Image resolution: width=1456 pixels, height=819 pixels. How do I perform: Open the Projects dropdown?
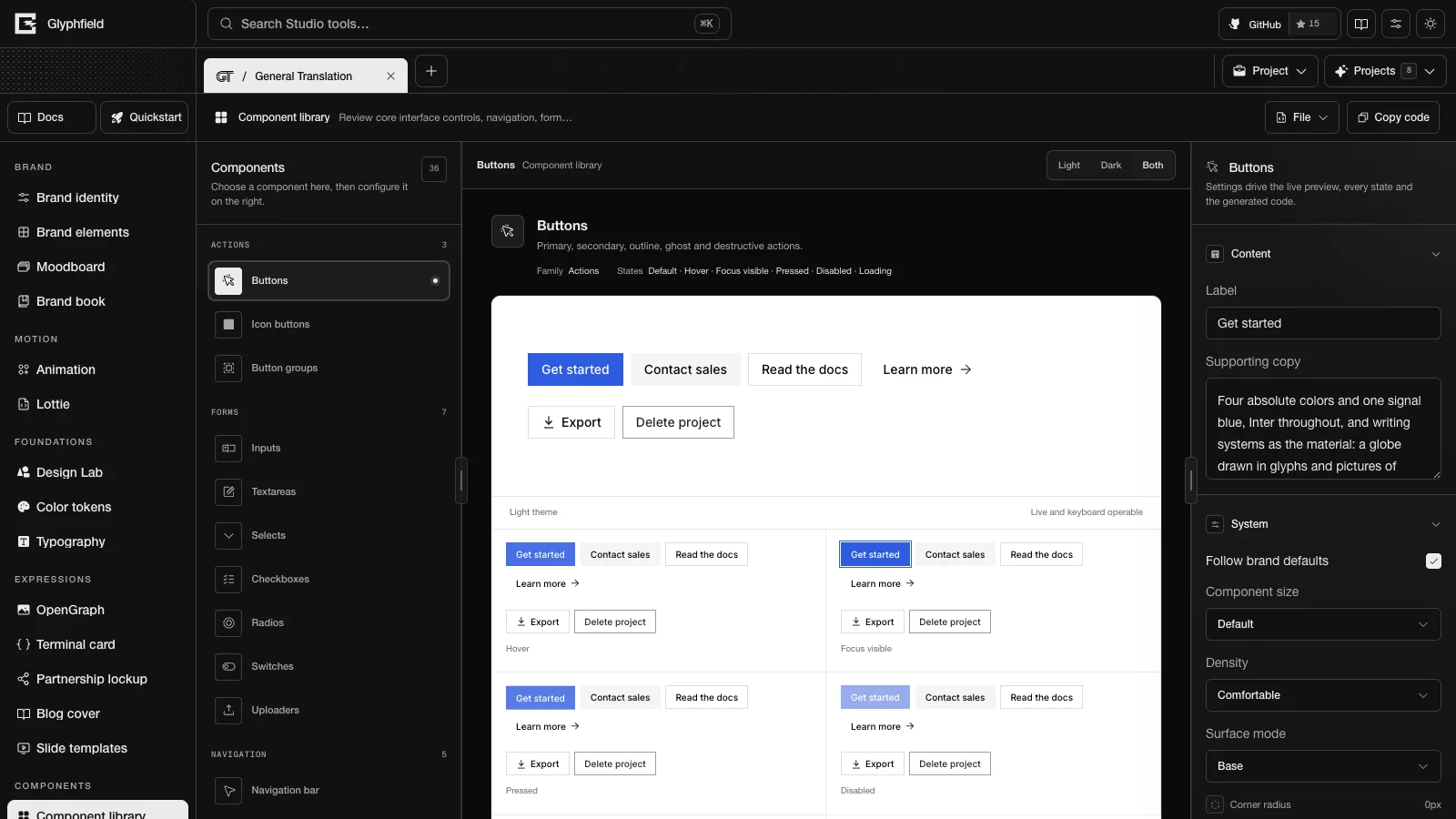click(x=1385, y=71)
